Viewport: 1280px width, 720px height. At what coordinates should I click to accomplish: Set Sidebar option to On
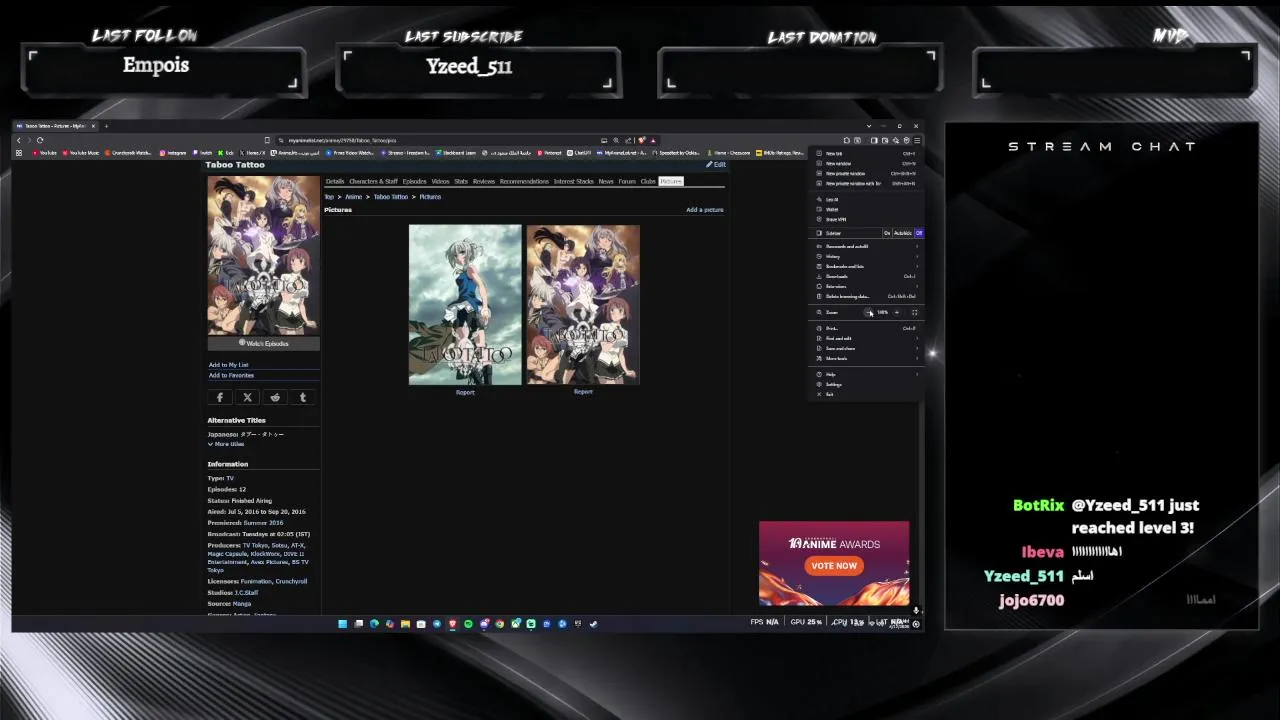887,233
